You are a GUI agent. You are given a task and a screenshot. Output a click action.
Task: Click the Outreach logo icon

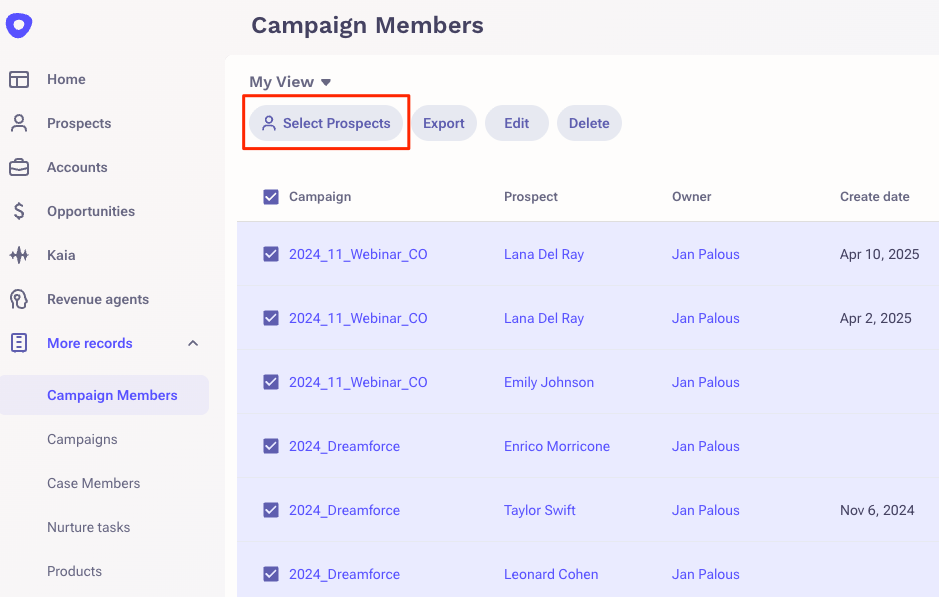(x=19, y=25)
